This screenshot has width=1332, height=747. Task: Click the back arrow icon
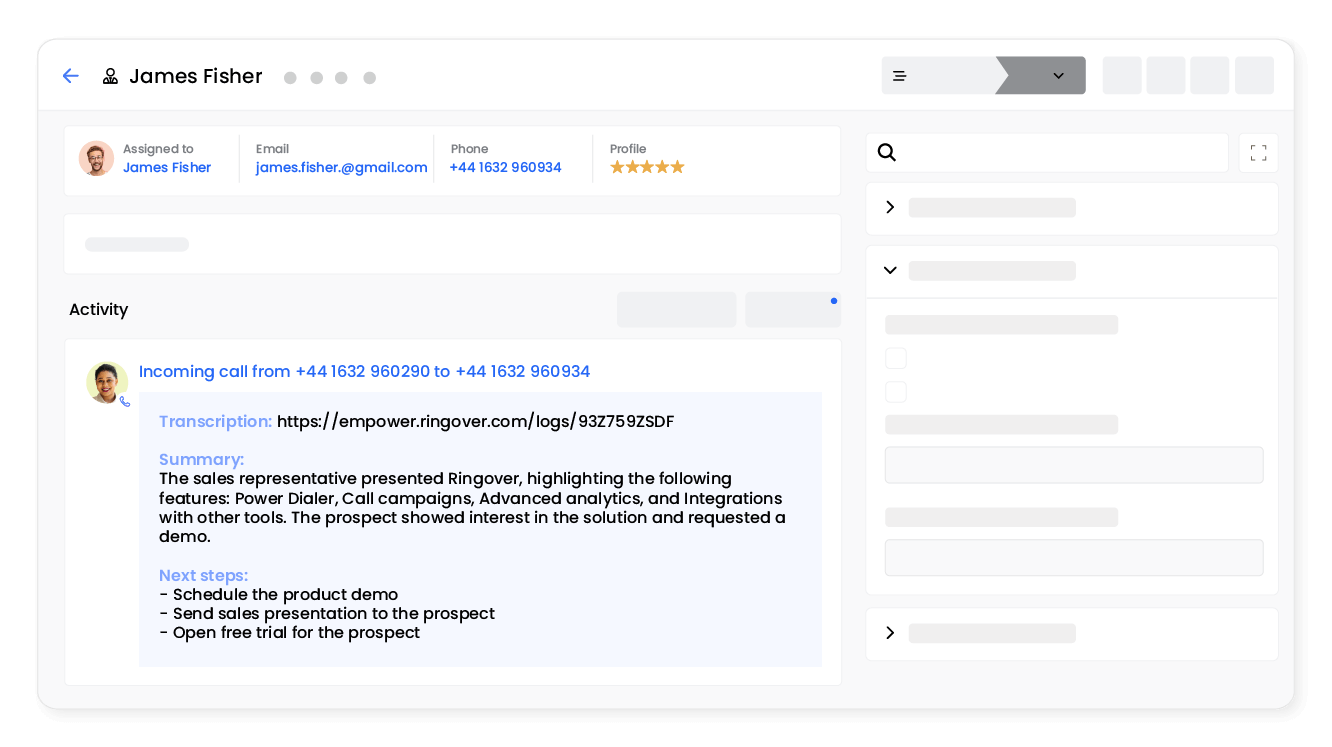70,76
